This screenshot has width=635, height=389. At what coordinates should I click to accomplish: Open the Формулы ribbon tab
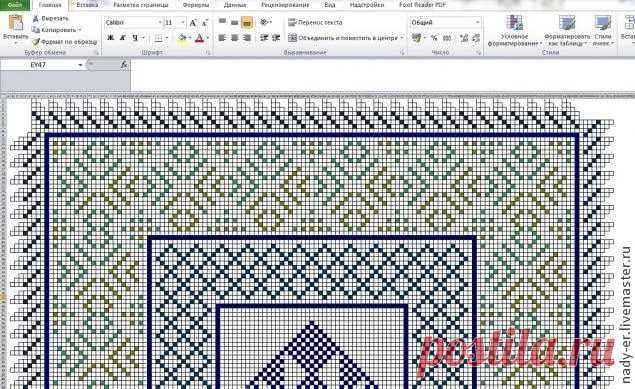[196, 5]
